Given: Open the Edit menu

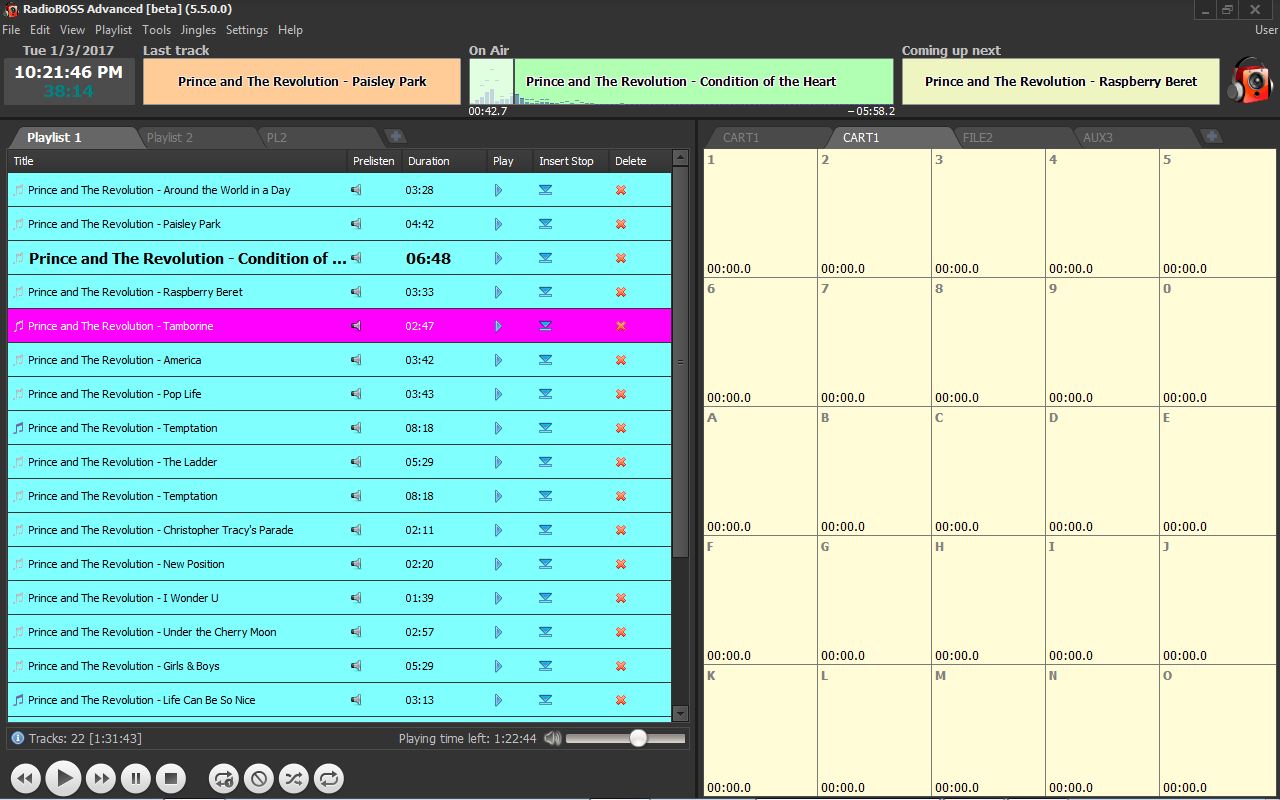Looking at the screenshot, I should pos(40,30).
